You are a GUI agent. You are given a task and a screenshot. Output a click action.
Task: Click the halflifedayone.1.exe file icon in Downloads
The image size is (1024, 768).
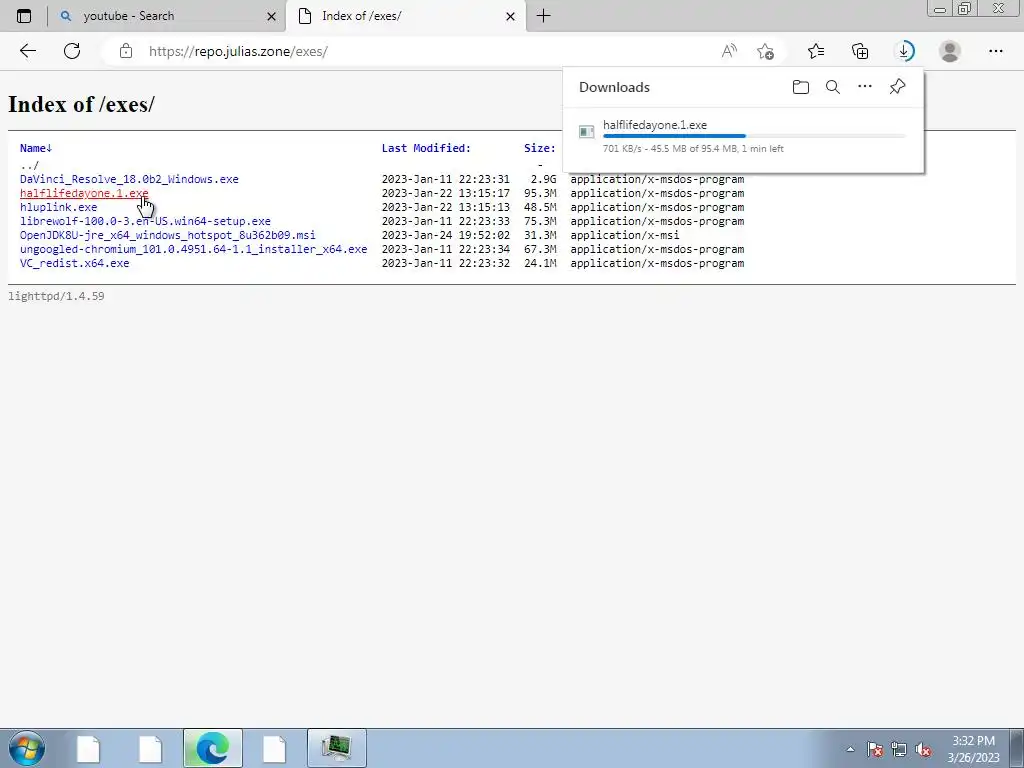click(x=586, y=132)
